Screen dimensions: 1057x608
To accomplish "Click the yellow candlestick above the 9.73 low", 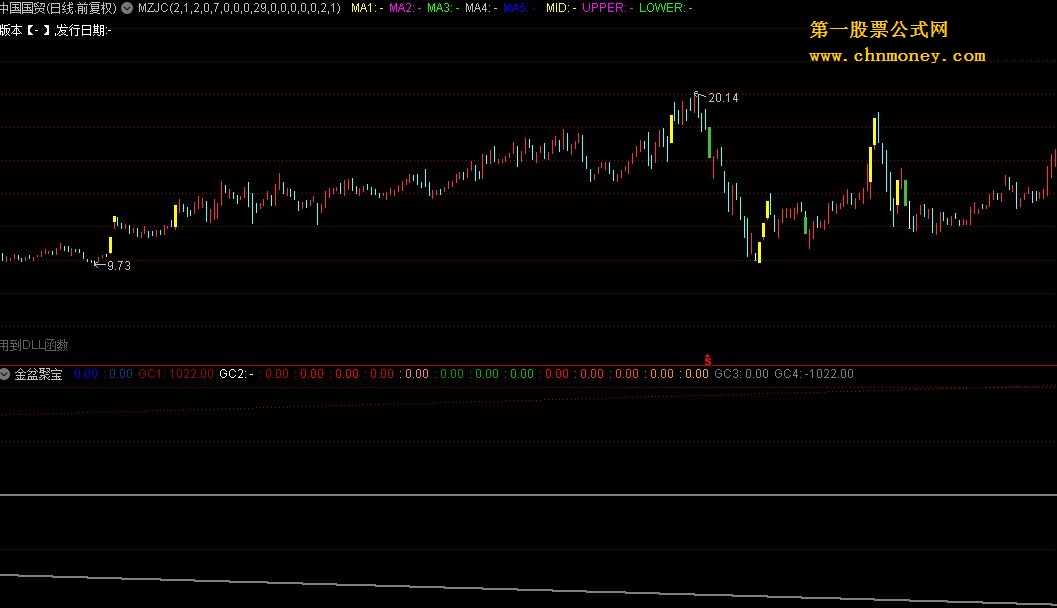I will tap(111, 245).
